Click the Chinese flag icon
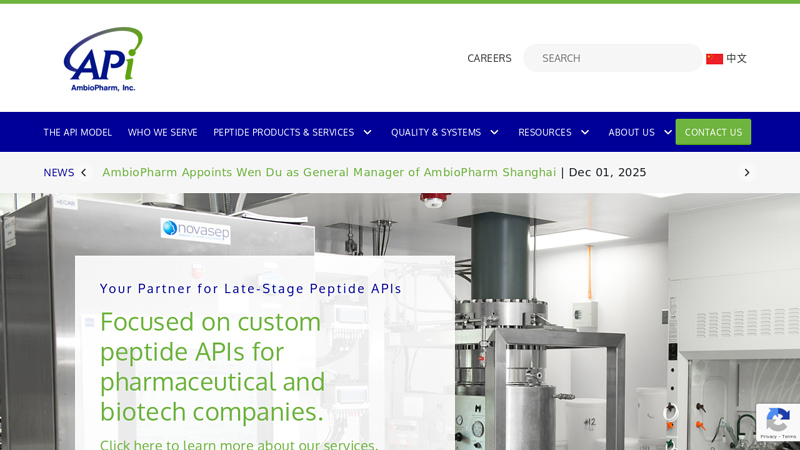 tap(714, 59)
